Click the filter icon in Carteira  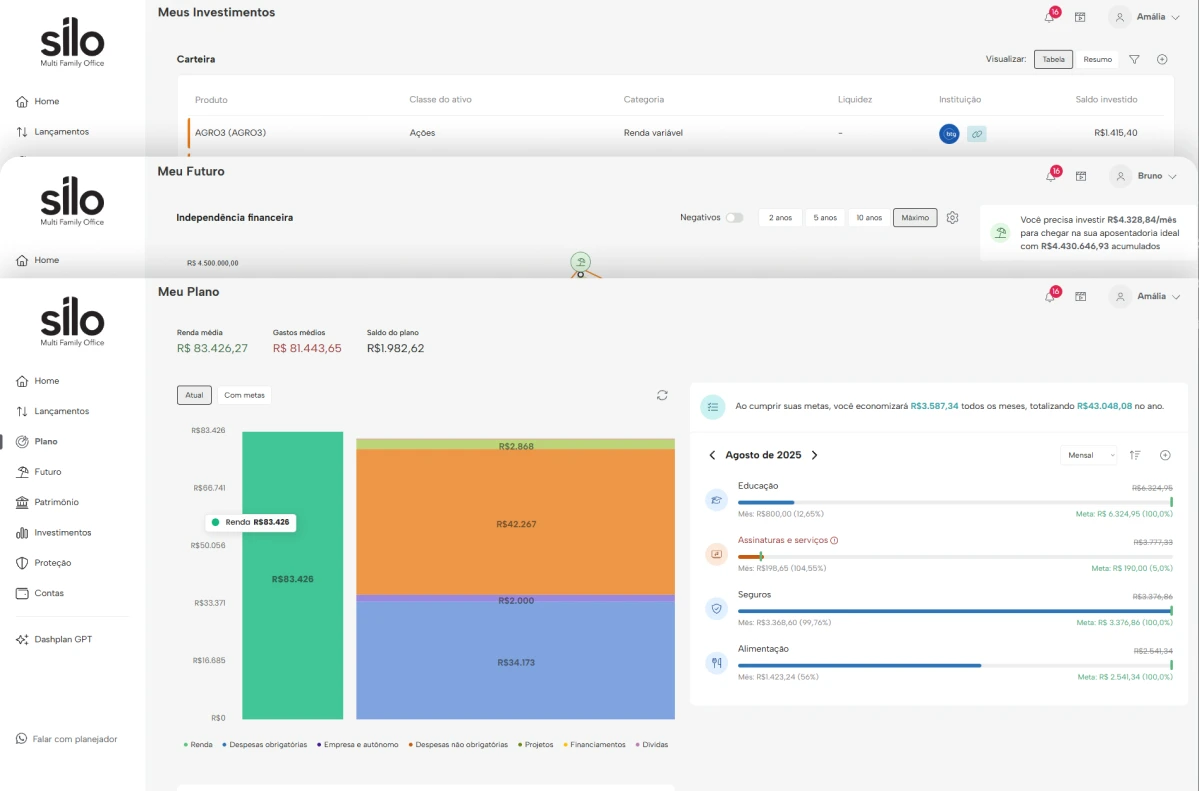1134,59
